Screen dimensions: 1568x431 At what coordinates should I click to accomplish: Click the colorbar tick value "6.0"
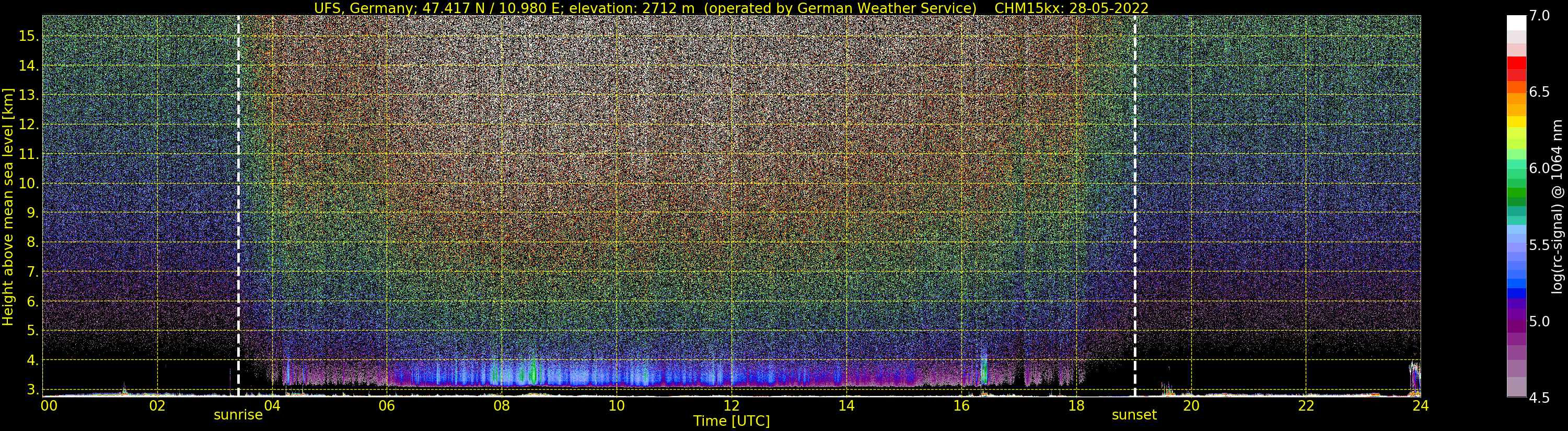point(1539,168)
